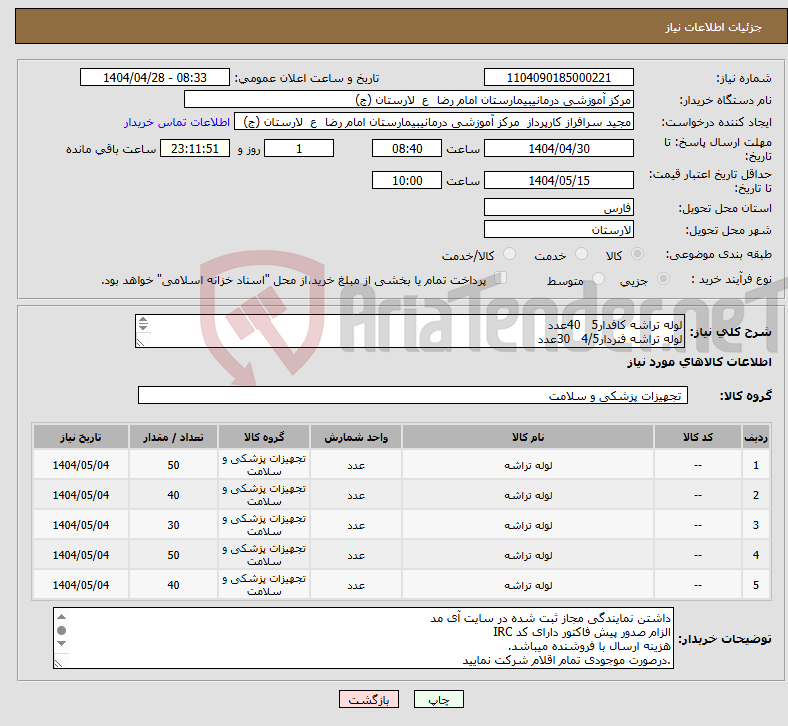Click quantity 40 in row 5
This screenshot has width=788, height=726.
point(173,585)
